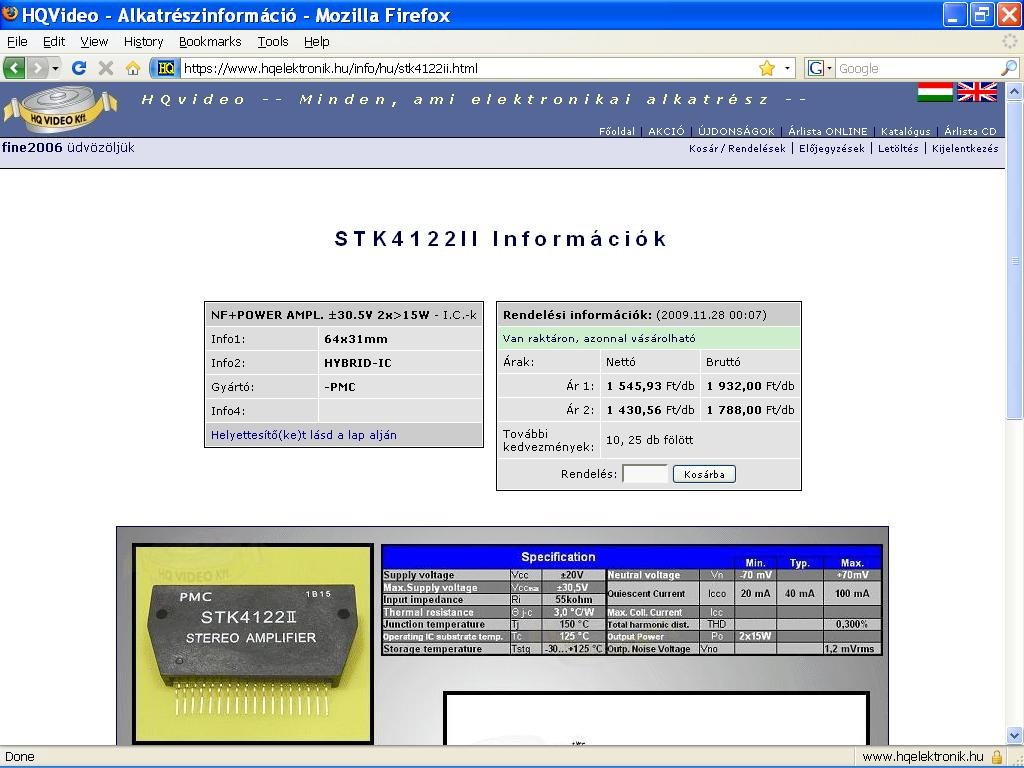Open the Árlista CD link

click(x=970, y=131)
